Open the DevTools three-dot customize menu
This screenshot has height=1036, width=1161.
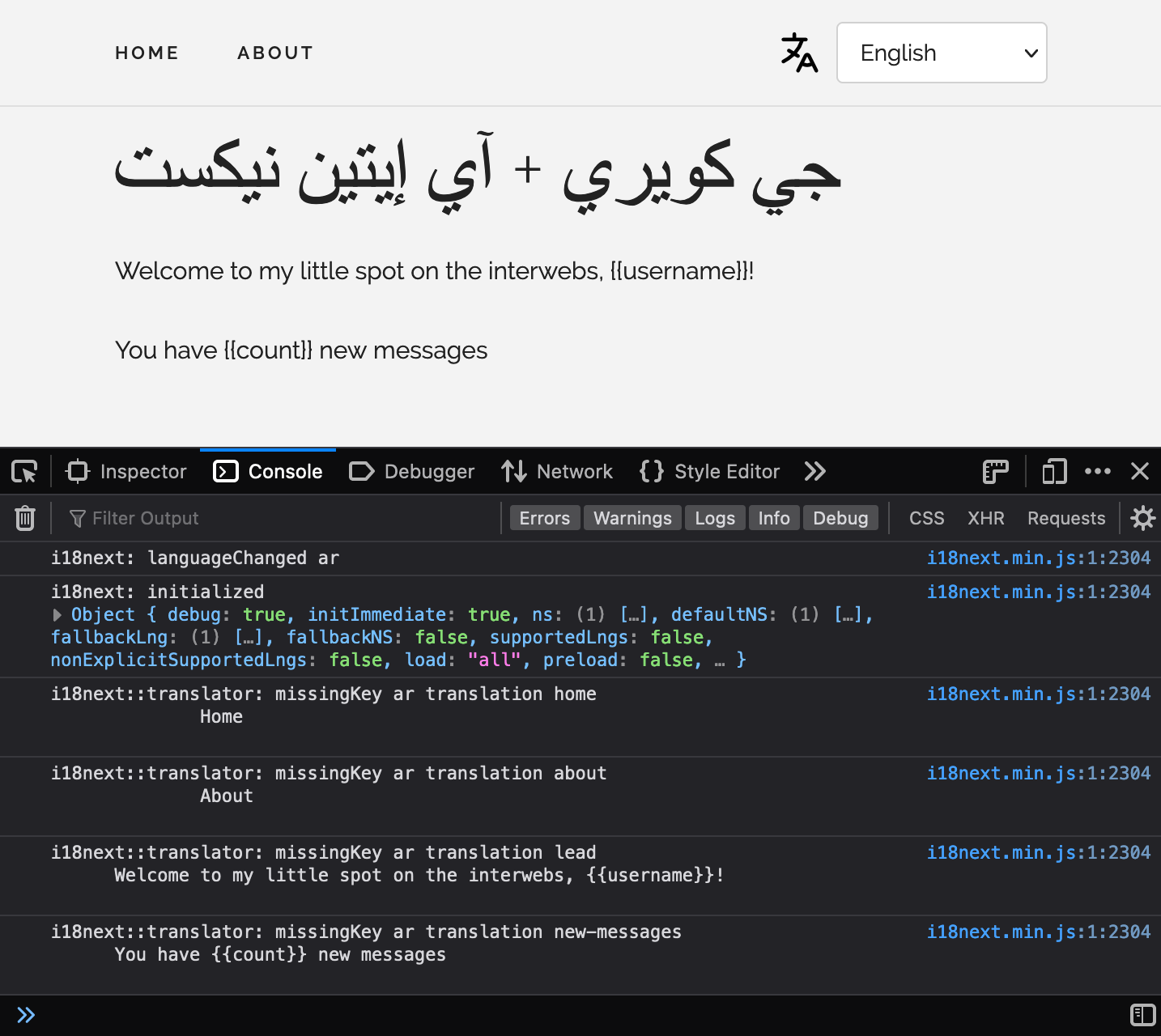click(1098, 471)
